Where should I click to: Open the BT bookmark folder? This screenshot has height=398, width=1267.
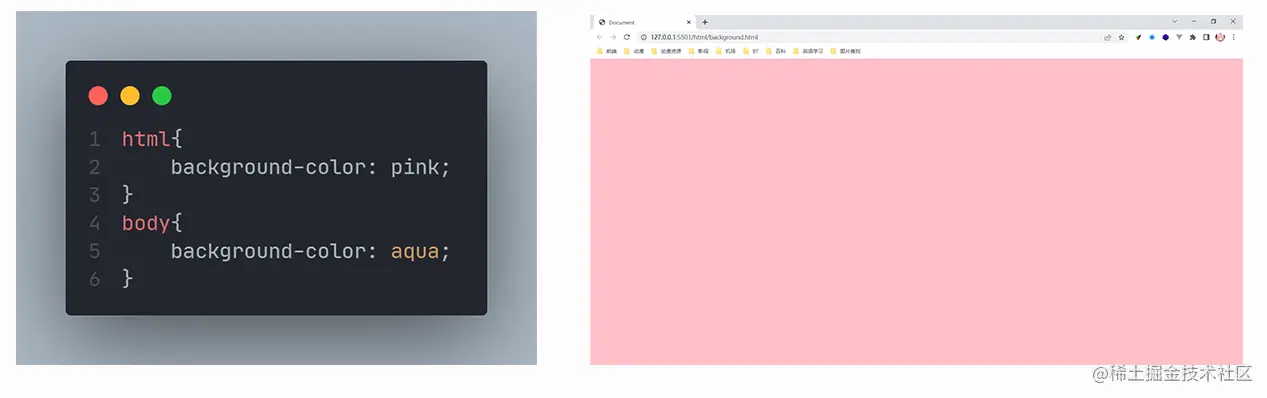[751, 51]
